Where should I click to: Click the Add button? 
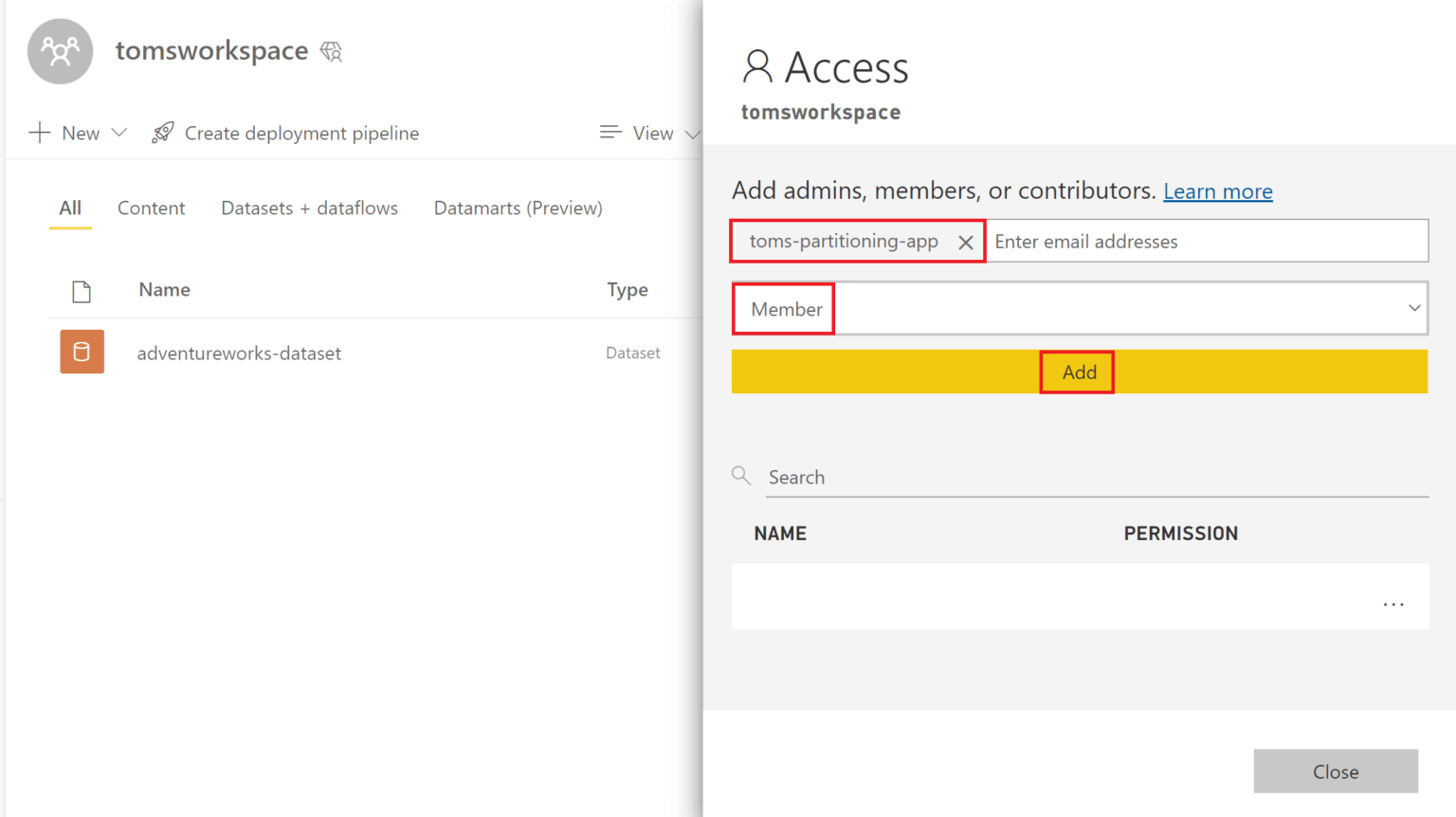point(1077,372)
